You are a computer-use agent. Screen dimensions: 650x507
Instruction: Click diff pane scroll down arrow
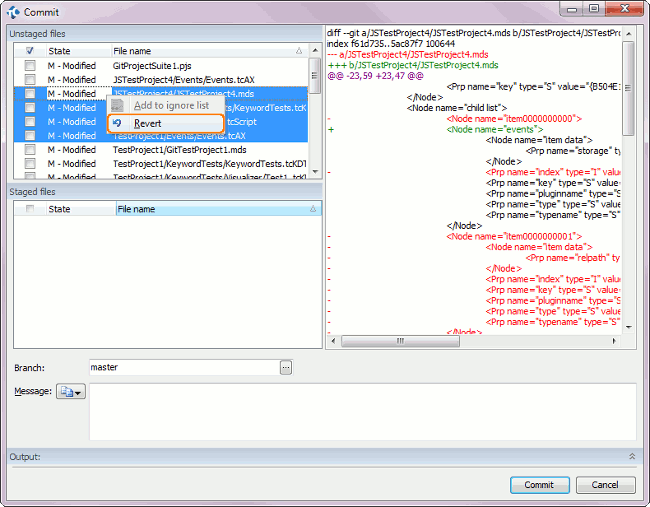629,327
